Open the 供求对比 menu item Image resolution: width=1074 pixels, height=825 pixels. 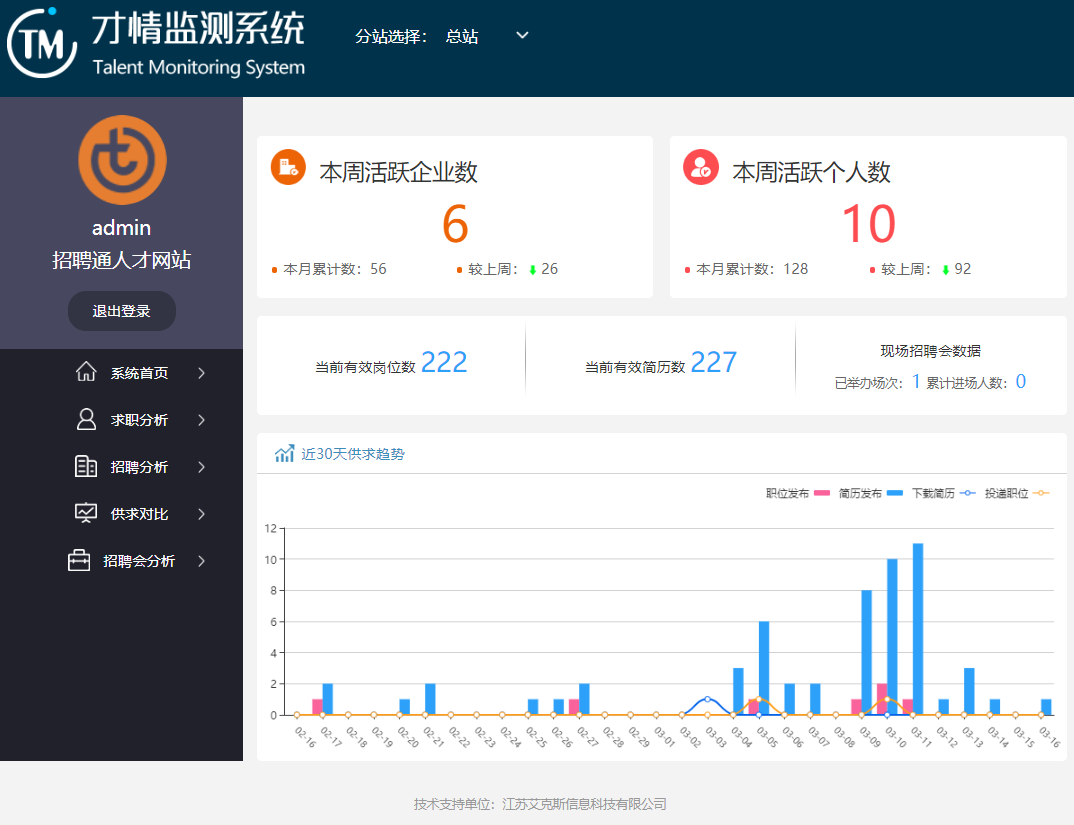139,514
